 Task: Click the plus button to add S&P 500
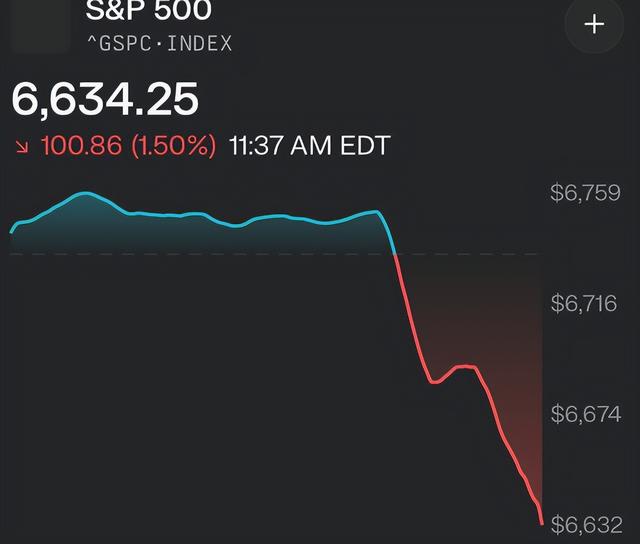click(x=595, y=25)
